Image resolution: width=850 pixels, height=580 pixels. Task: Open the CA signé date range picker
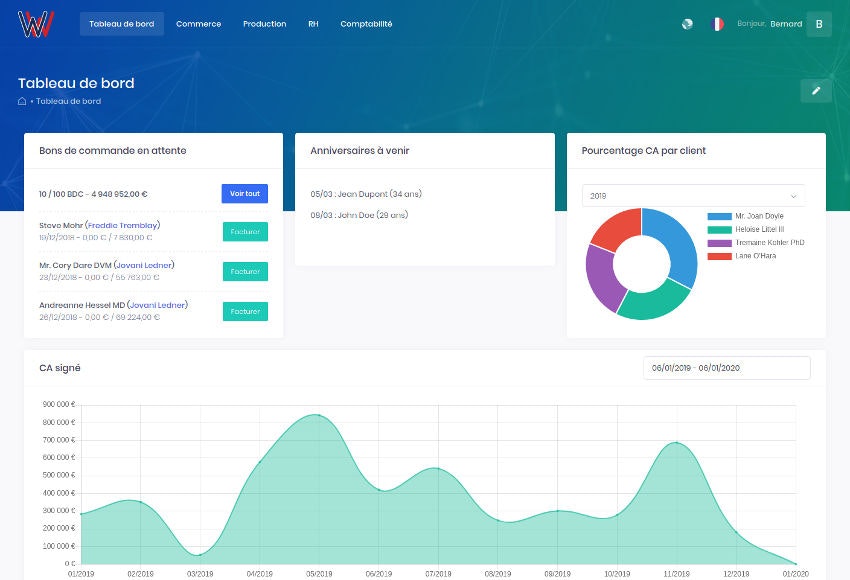(726, 367)
